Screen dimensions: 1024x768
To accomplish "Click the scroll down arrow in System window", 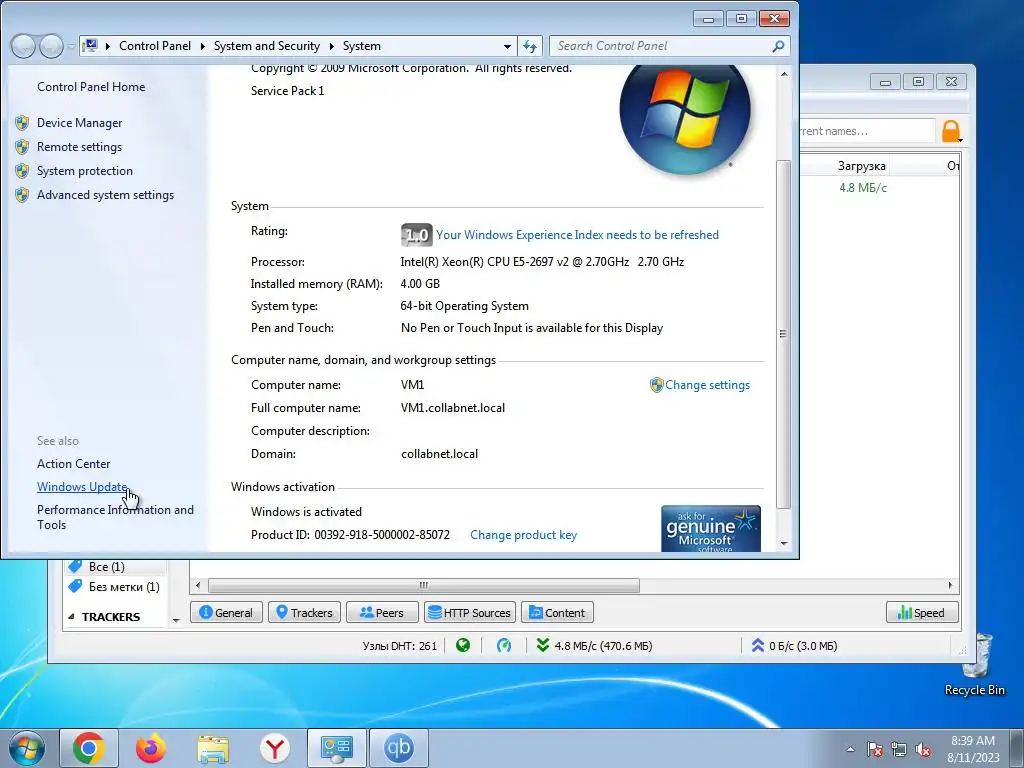I will coord(784,543).
